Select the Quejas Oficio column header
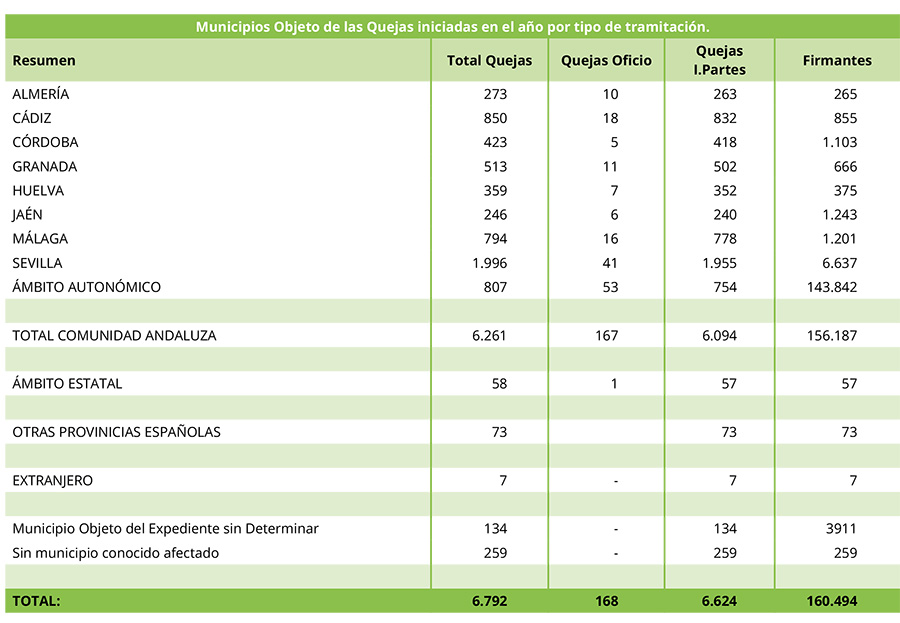 [x=606, y=61]
